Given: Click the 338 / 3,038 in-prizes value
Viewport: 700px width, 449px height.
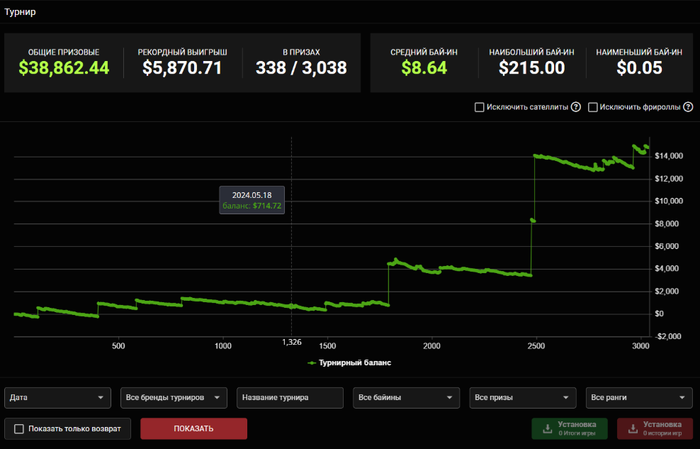Looking at the screenshot, I should pos(301,68).
